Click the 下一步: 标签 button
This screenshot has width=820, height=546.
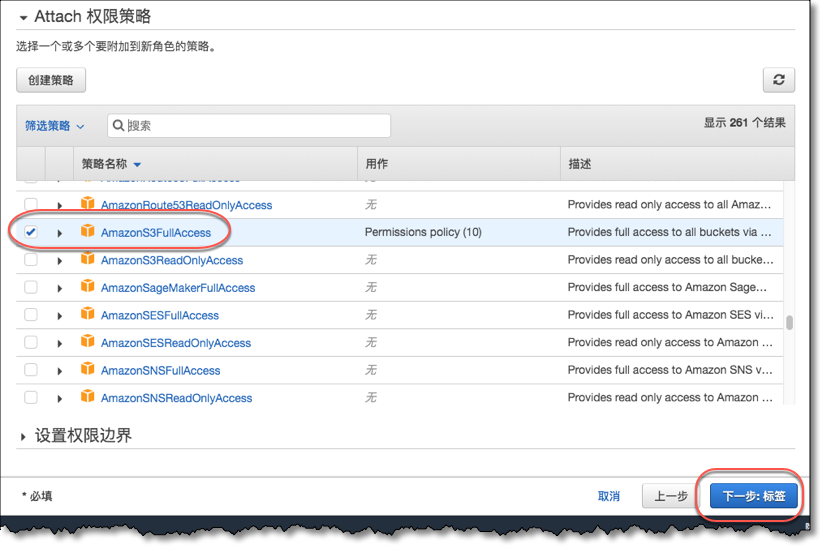pyautogui.click(x=754, y=496)
